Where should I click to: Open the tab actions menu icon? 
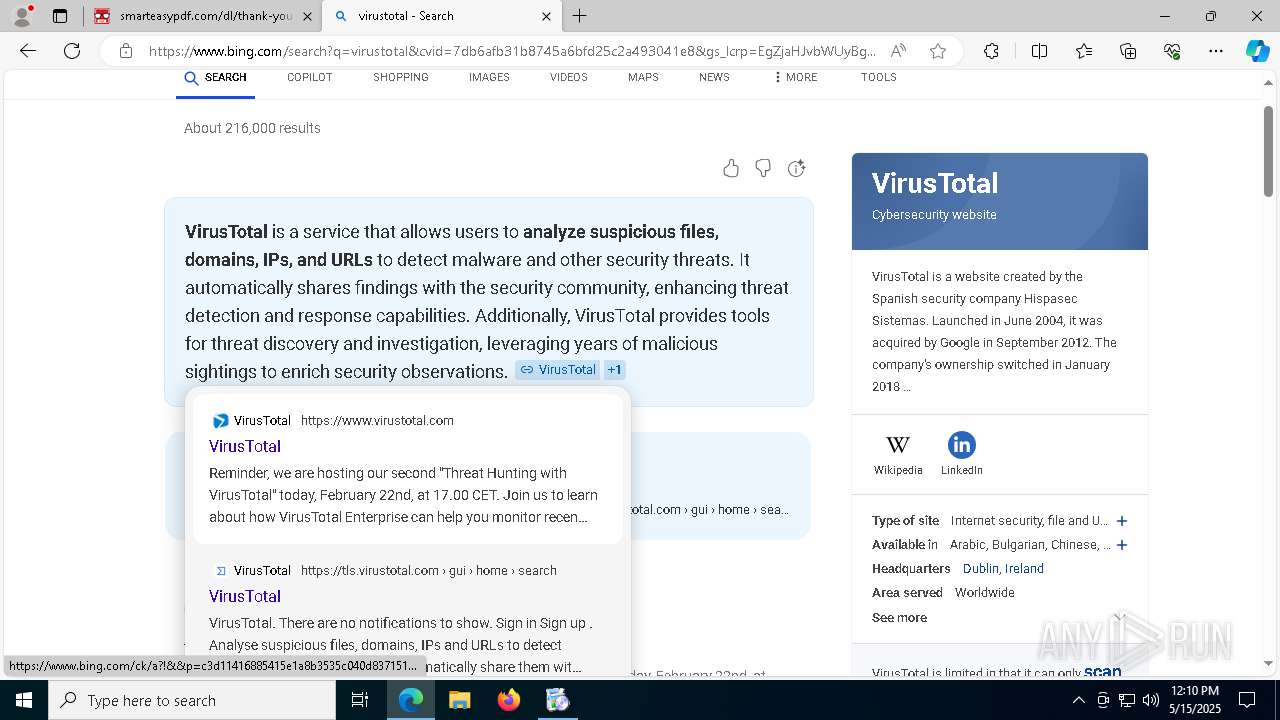click(x=60, y=16)
